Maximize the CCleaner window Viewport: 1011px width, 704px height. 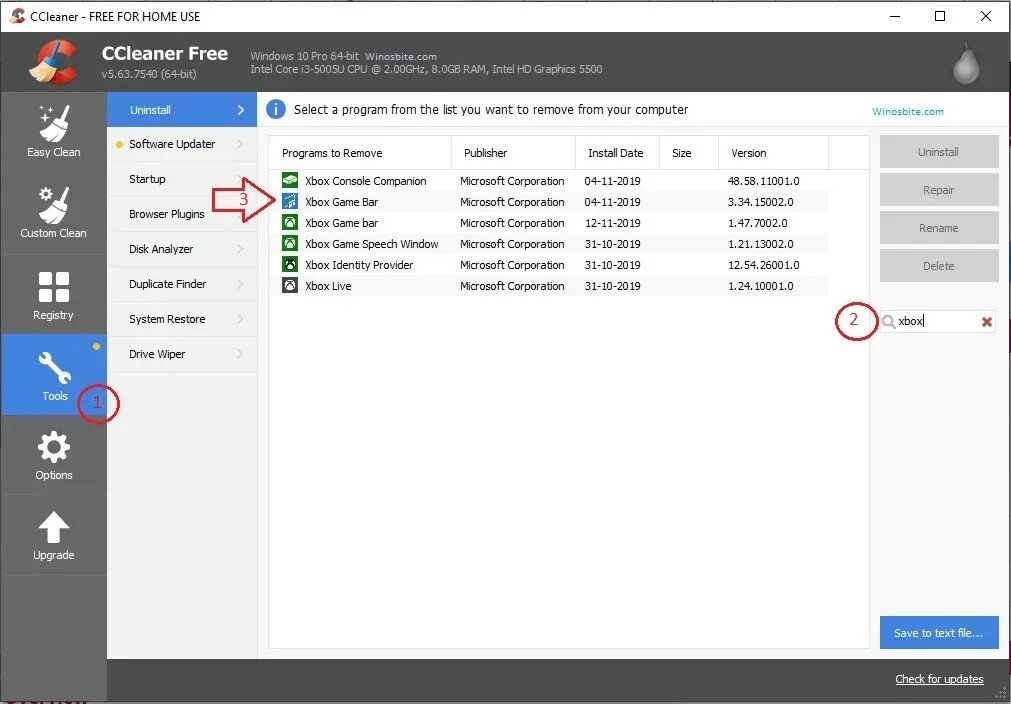[940, 16]
